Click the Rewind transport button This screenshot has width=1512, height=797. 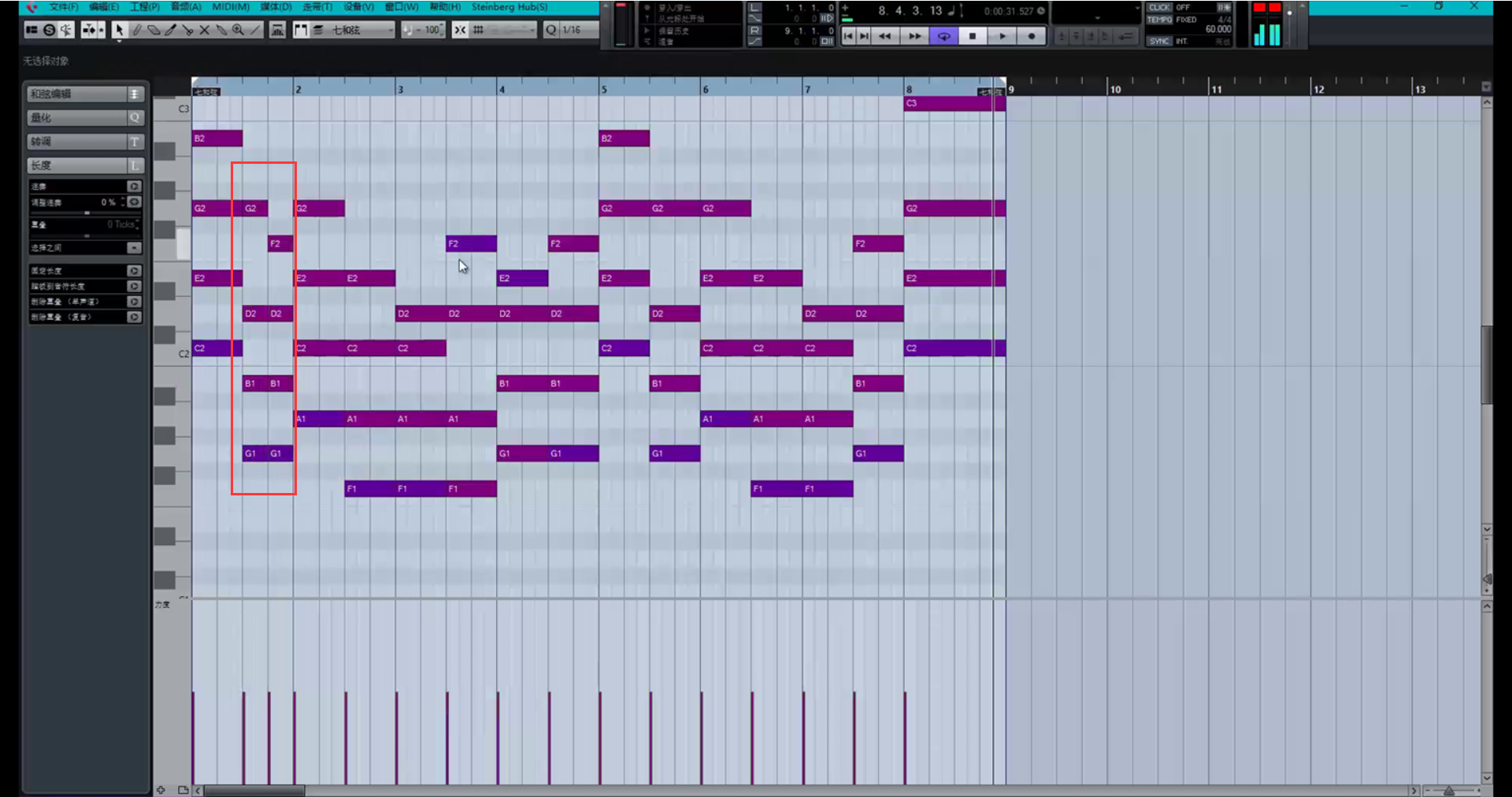885,36
